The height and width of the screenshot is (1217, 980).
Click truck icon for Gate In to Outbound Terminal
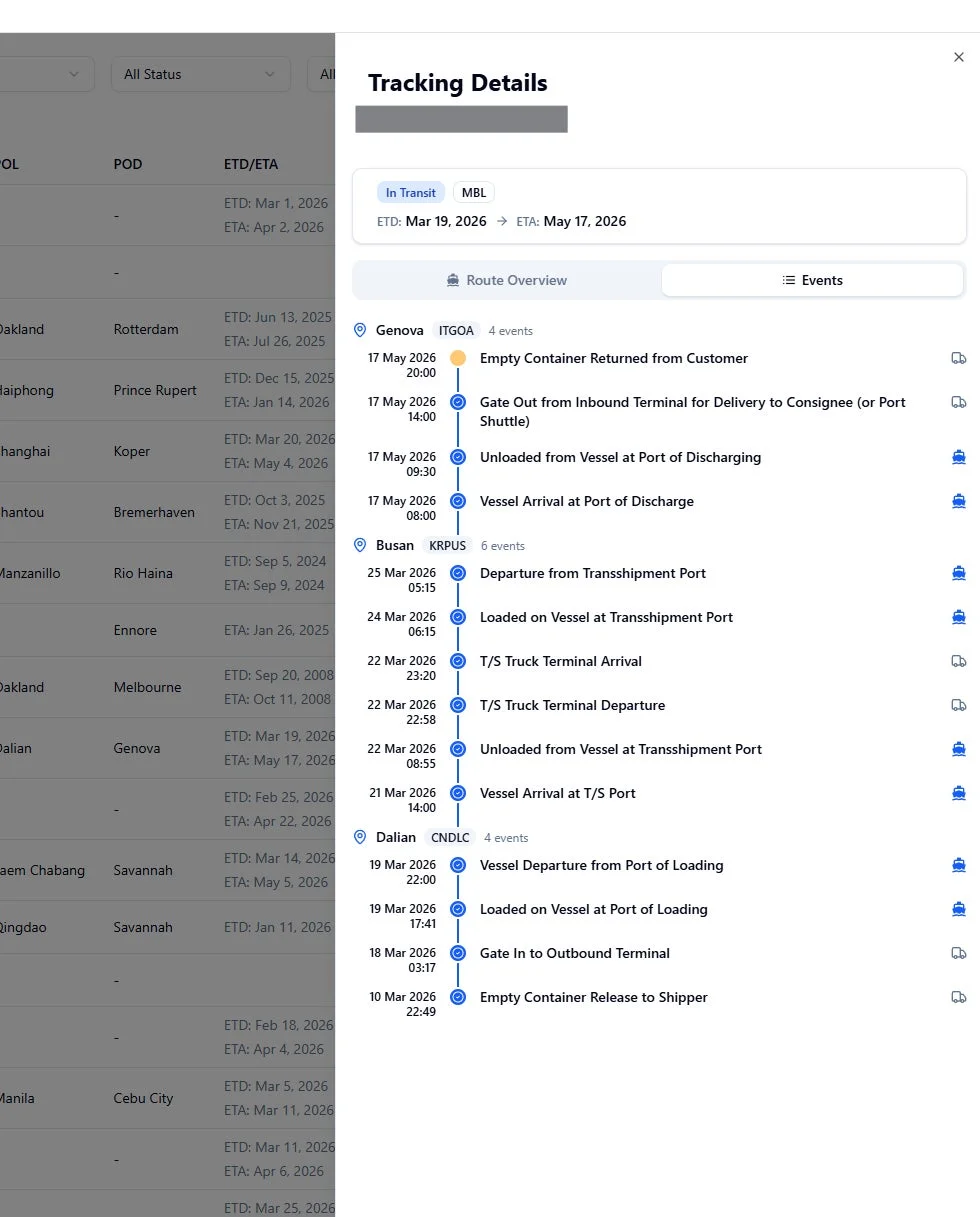point(958,953)
